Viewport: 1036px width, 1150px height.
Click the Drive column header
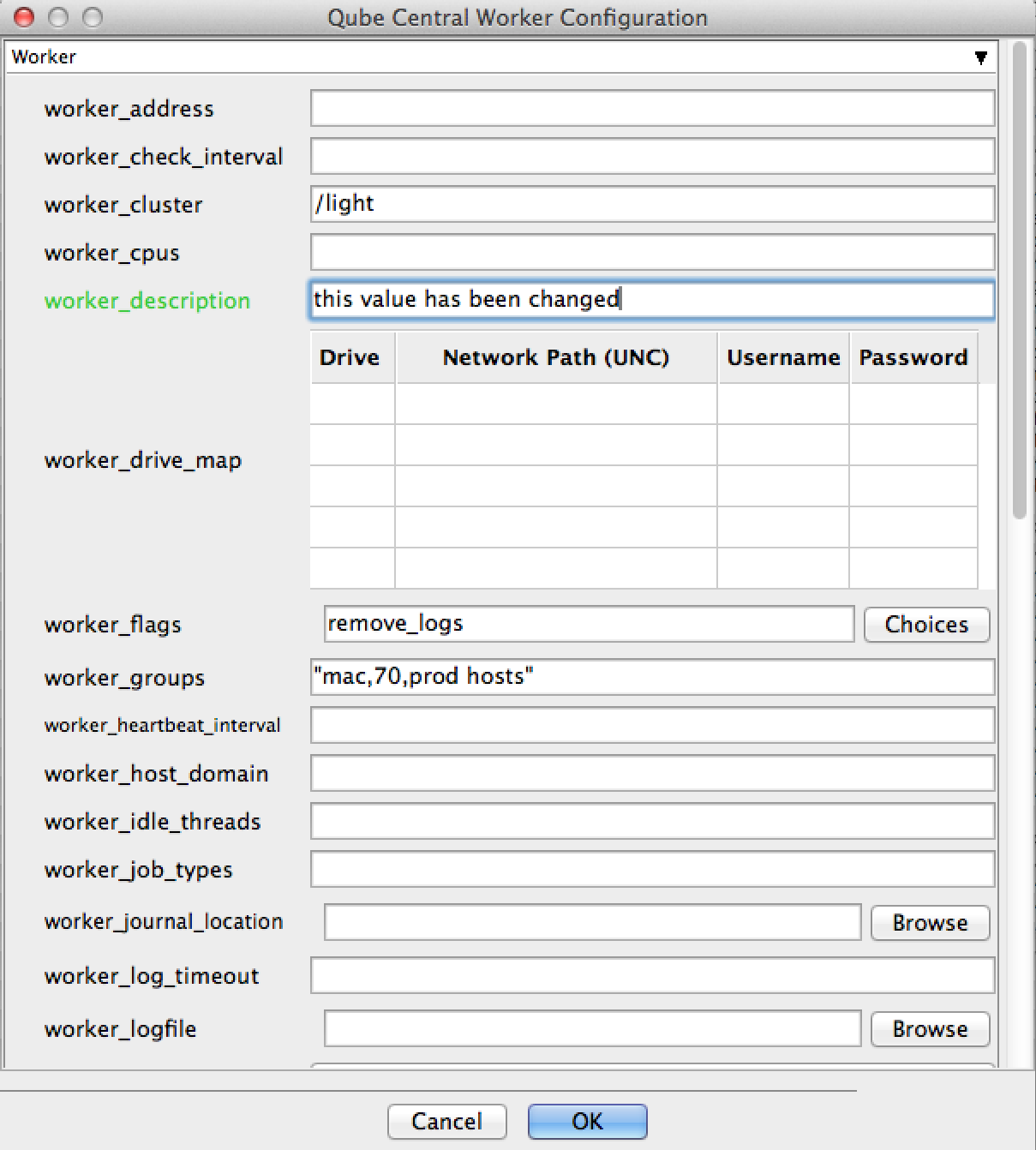click(351, 357)
